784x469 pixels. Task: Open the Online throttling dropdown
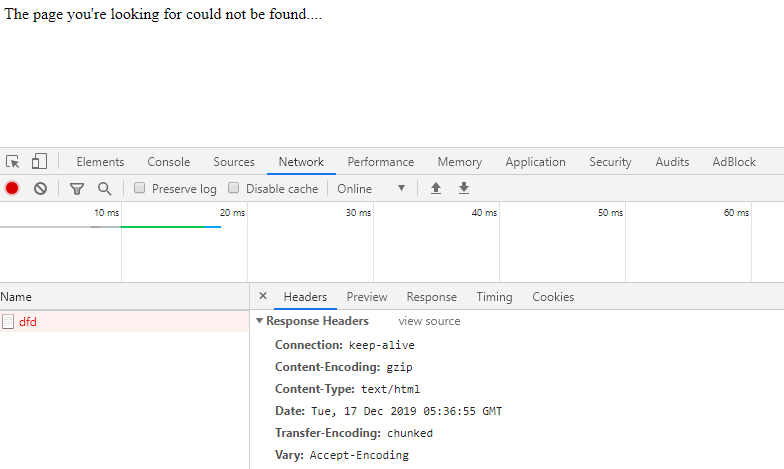(371, 188)
